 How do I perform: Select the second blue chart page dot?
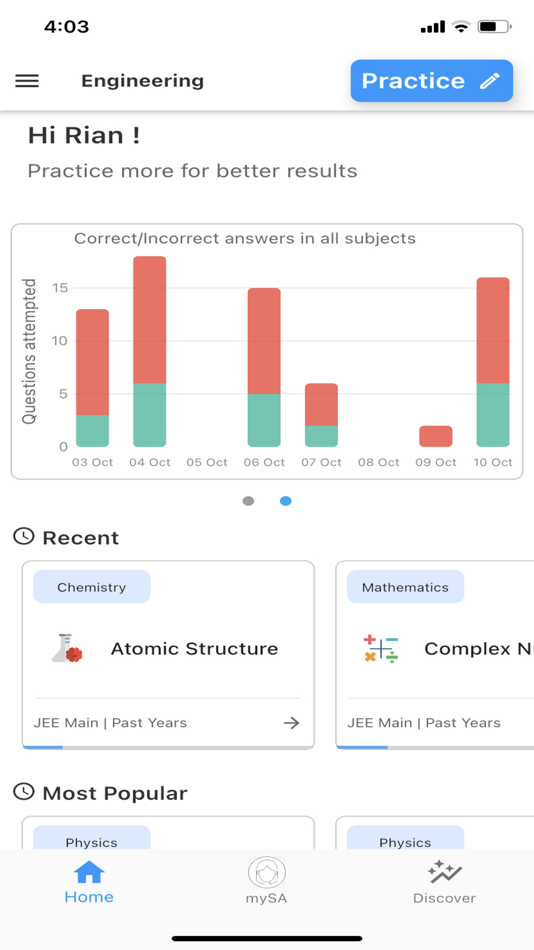(285, 501)
